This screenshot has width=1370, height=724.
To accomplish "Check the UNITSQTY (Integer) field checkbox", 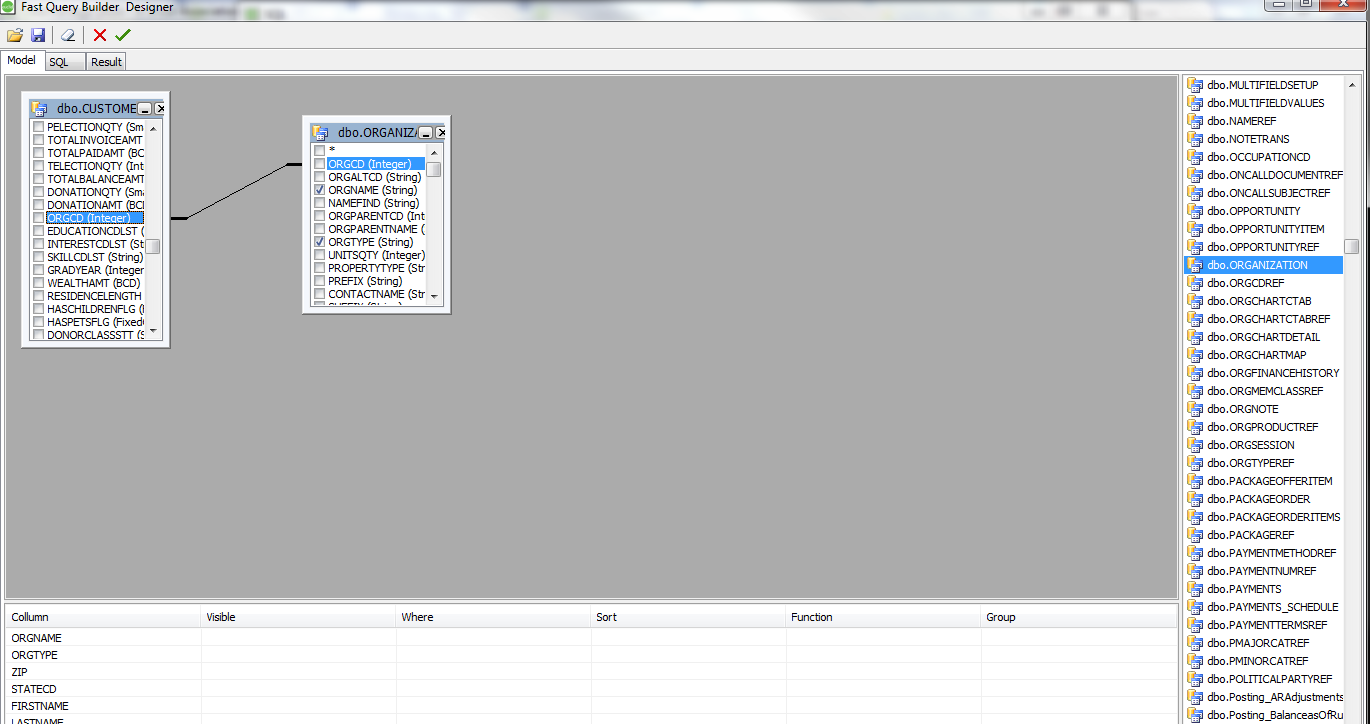I will pos(320,255).
